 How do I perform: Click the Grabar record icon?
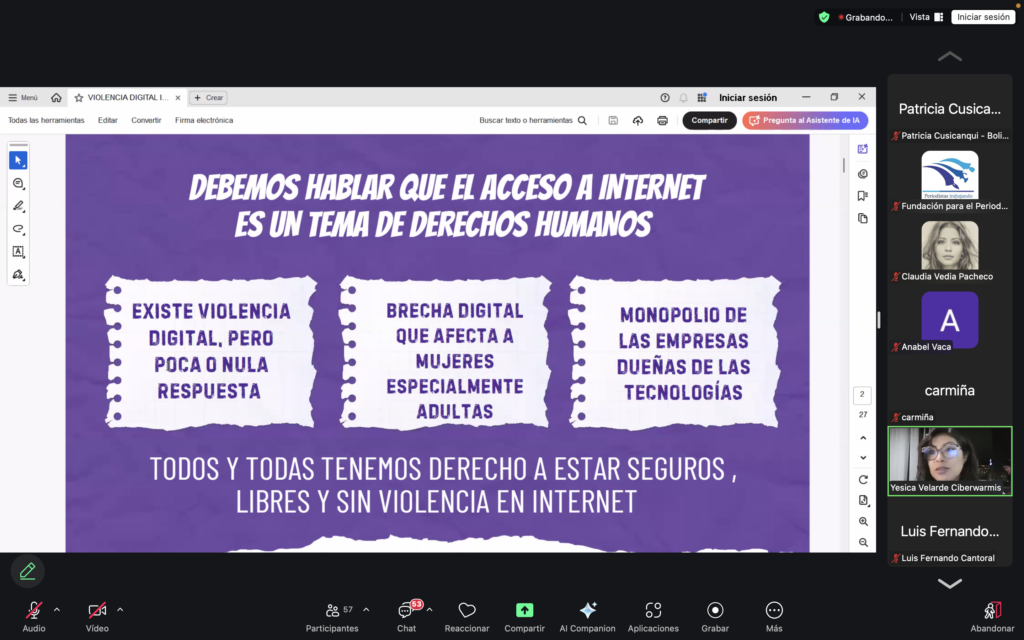coord(715,610)
